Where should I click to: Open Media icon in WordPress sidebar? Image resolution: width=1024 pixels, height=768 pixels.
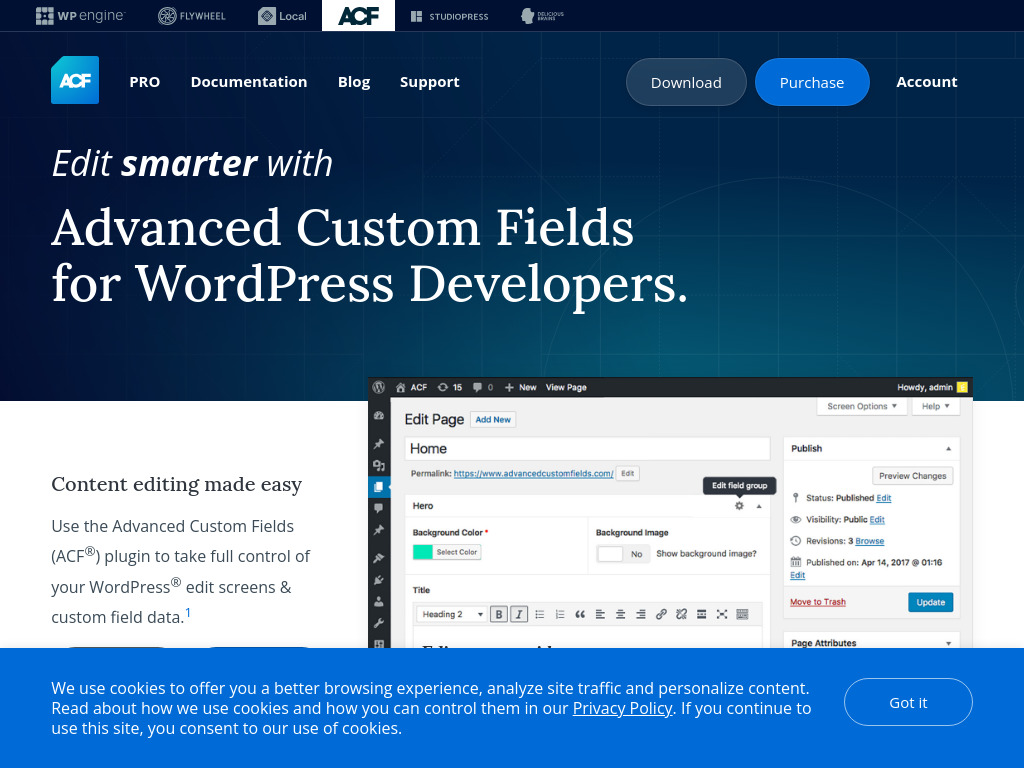click(x=379, y=465)
